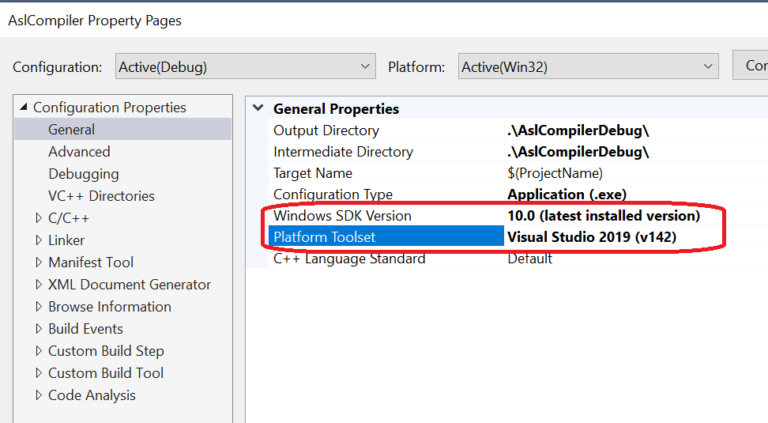The height and width of the screenshot is (423, 768).
Task: Select General in the properties tree
Action: point(72,129)
